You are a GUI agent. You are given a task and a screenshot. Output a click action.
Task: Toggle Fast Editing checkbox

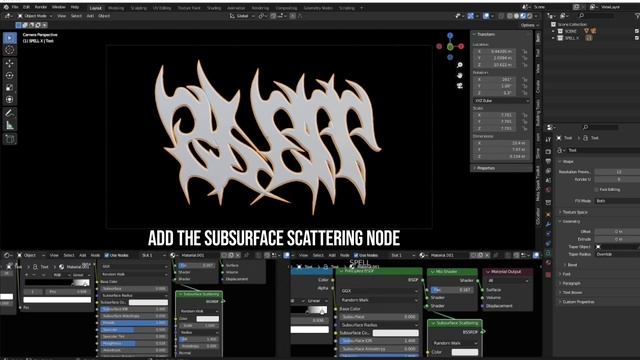click(x=596, y=190)
